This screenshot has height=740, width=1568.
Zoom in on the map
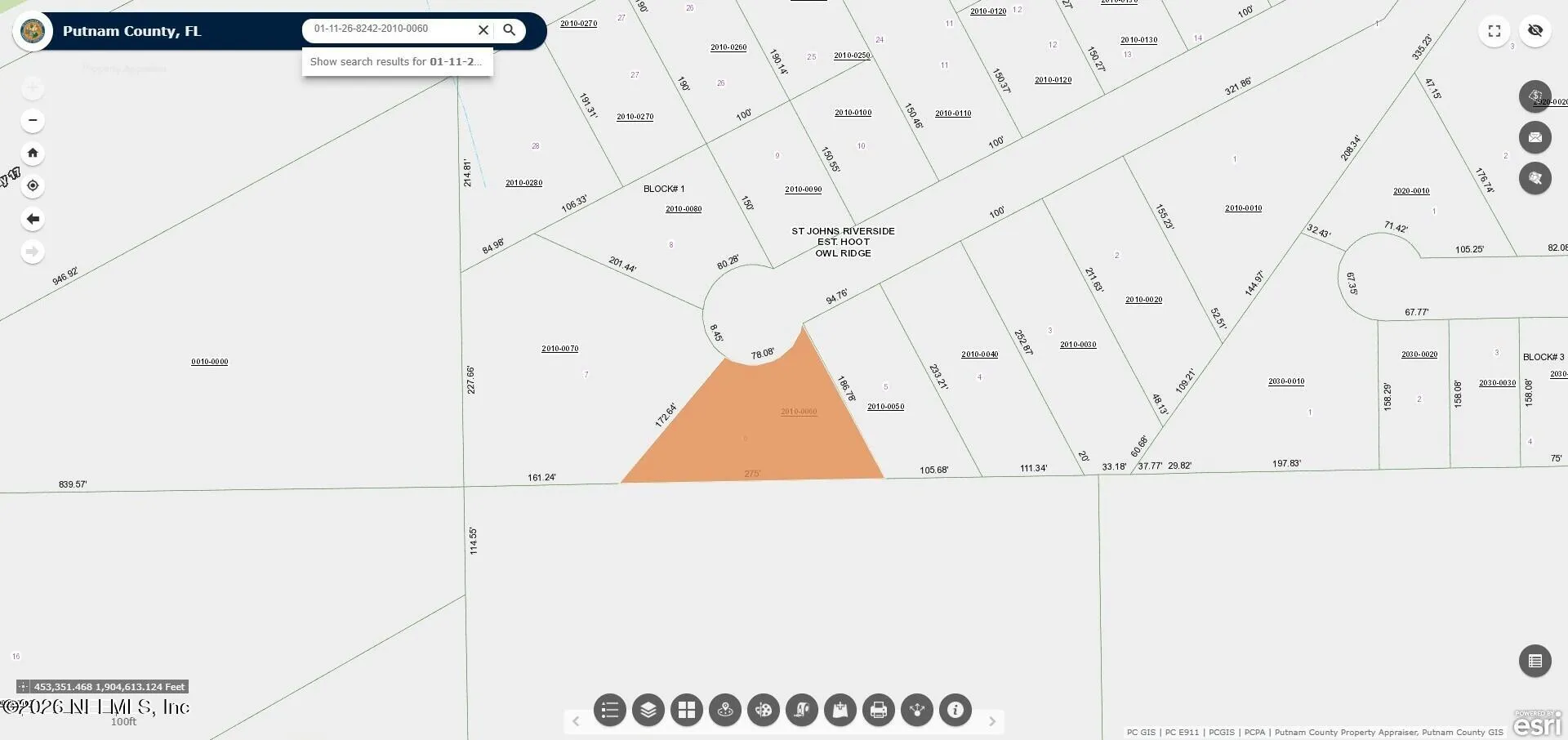pyautogui.click(x=33, y=88)
